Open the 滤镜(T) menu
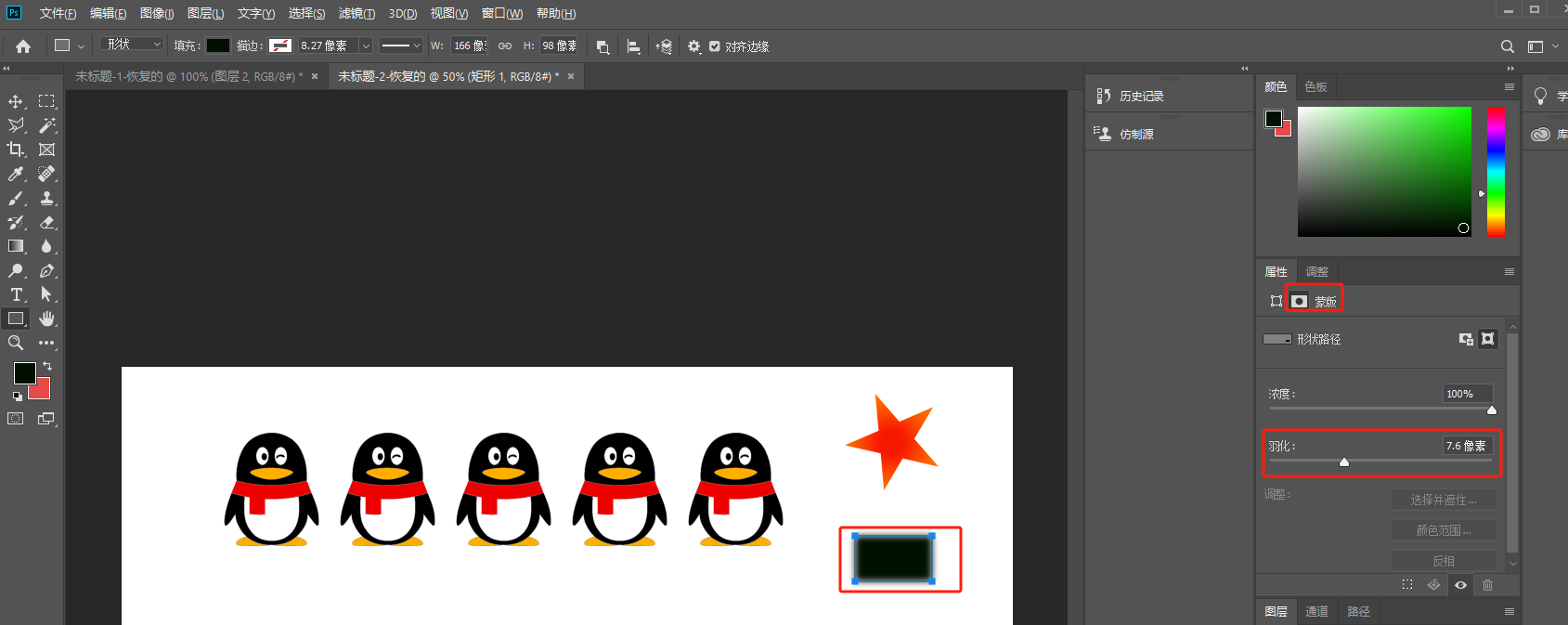 (356, 13)
